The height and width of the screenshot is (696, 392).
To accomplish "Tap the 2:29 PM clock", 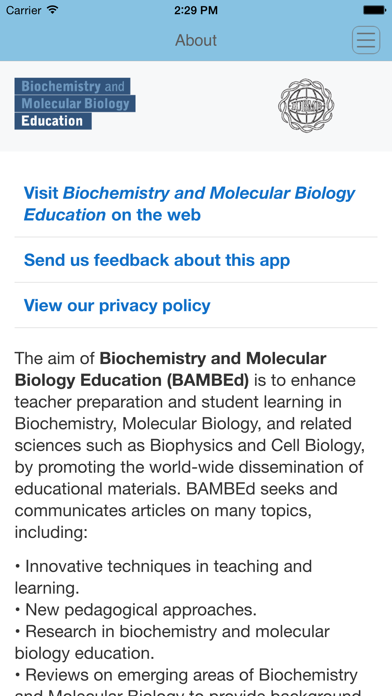I will (196, 10).
